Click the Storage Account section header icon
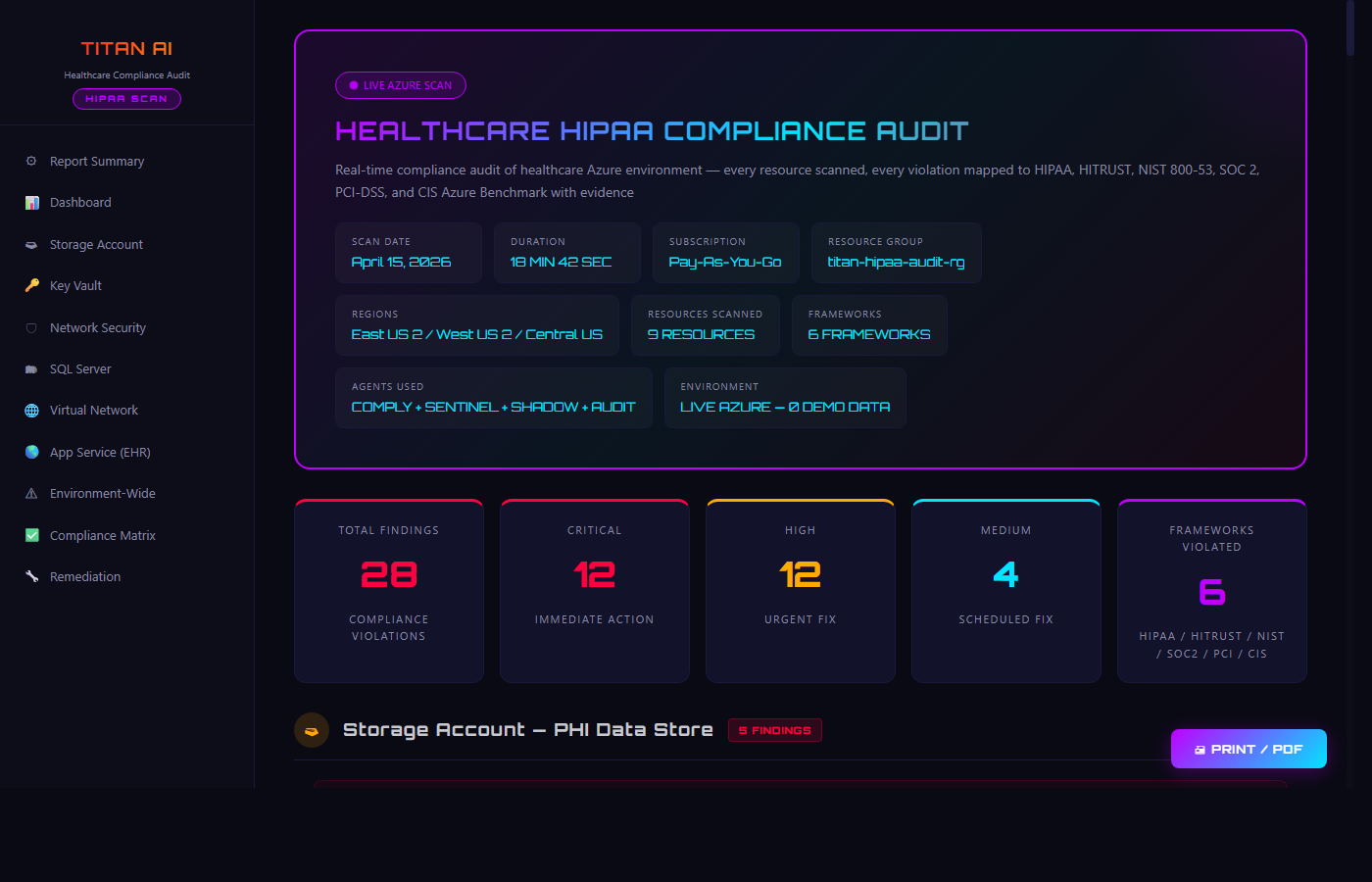The height and width of the screenshot is (882, 1372). tap(311, 730)
